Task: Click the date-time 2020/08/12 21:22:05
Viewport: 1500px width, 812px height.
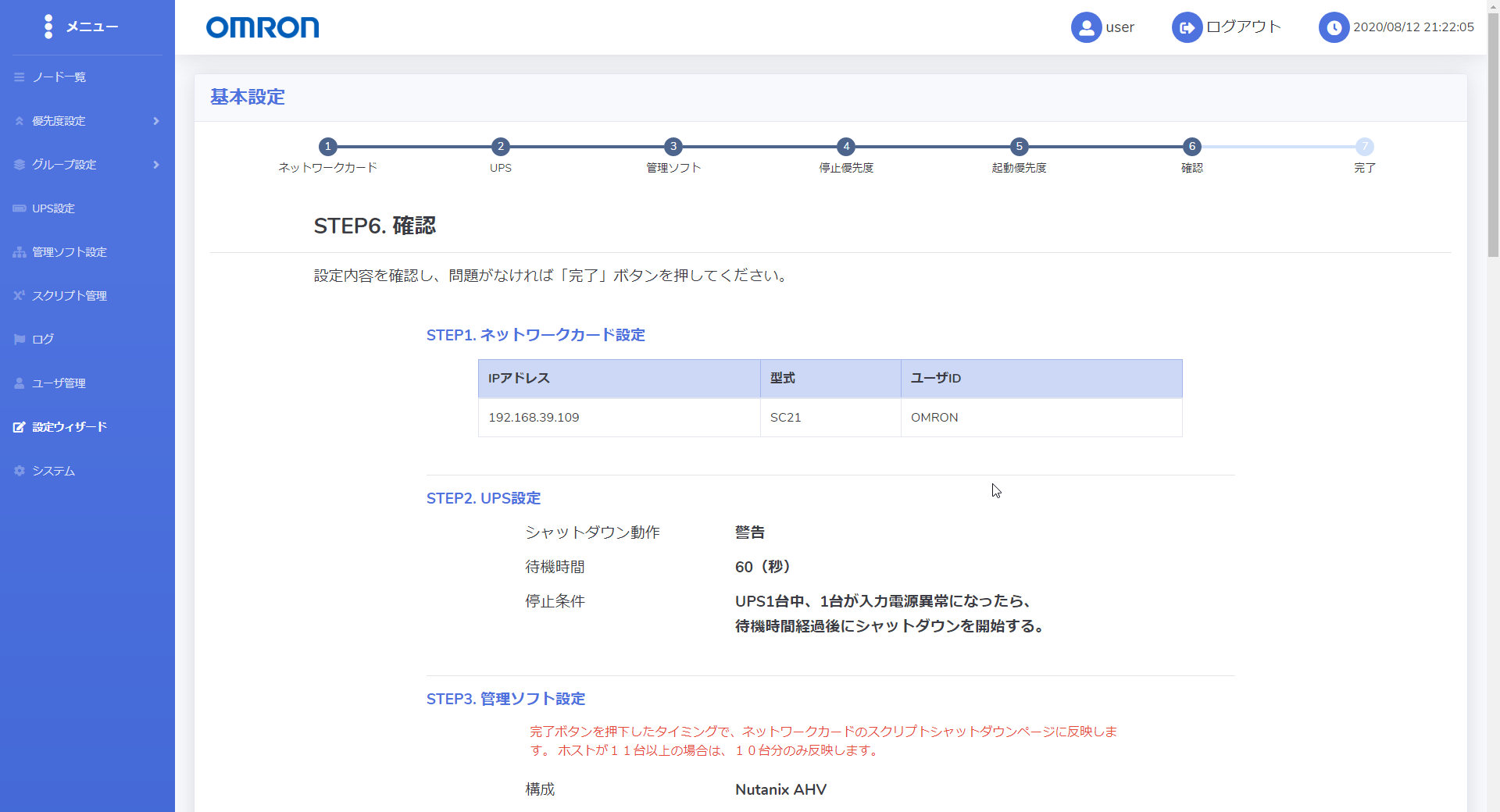Action: click(x=1413, y=27)
